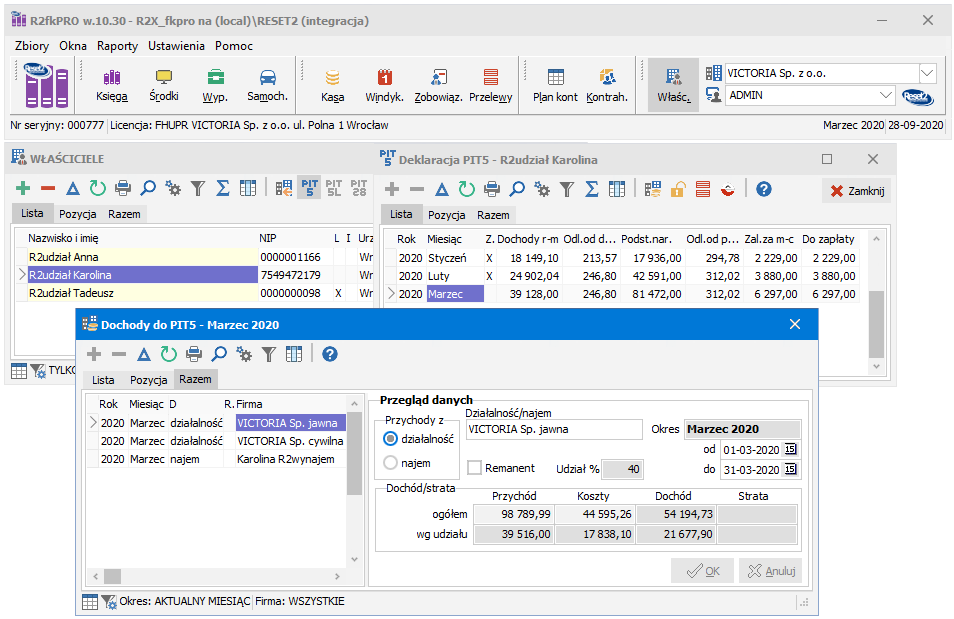Click the Właśc. owners toolbar button

tap(674, 85)
